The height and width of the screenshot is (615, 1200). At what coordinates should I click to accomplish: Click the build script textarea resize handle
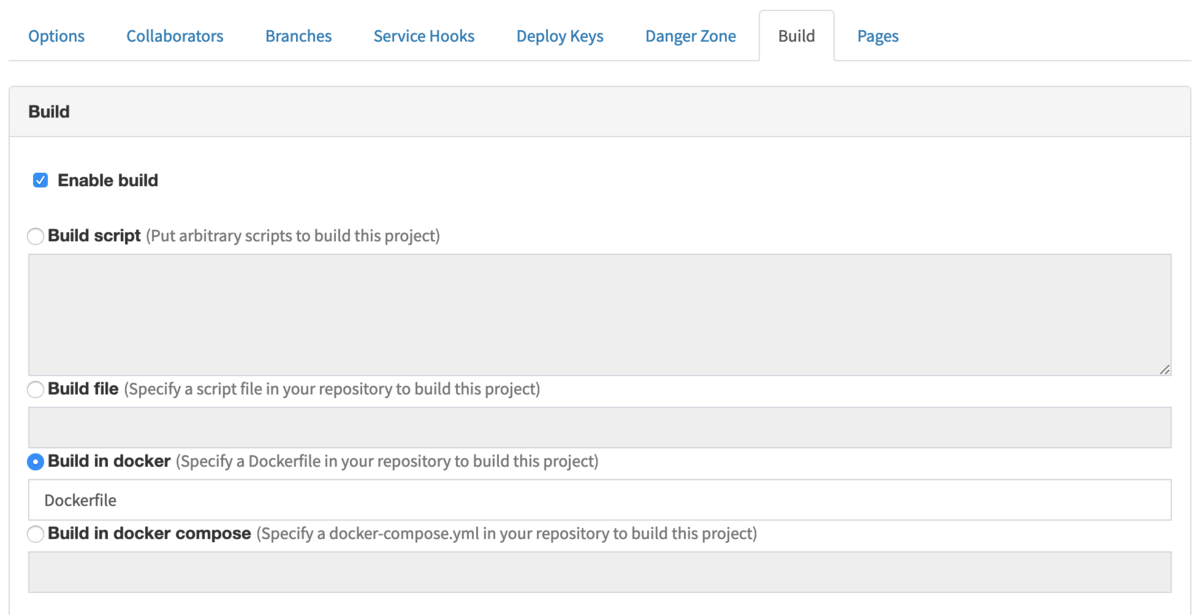1165,369
